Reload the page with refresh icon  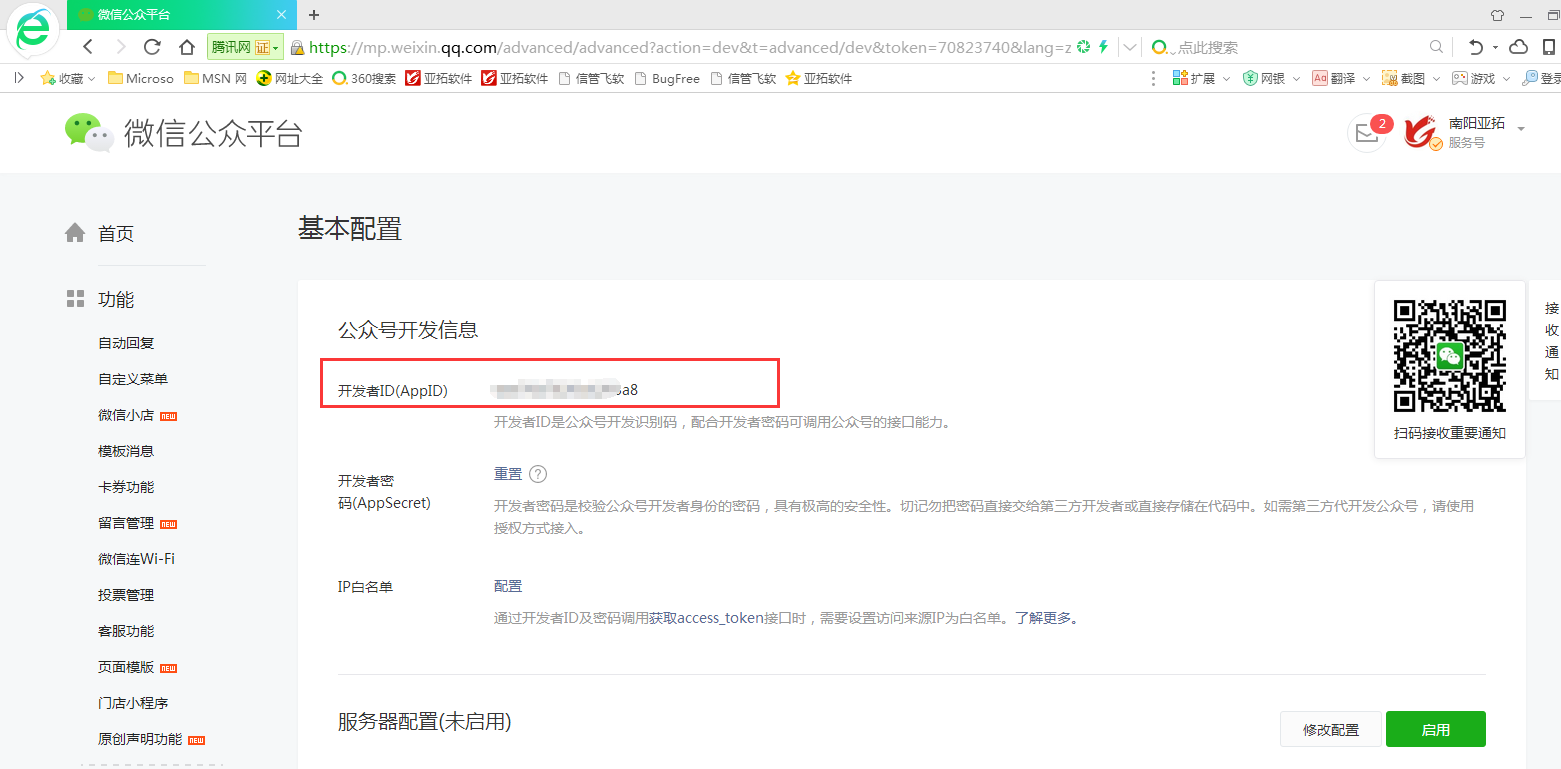click(x=152, y=47)
